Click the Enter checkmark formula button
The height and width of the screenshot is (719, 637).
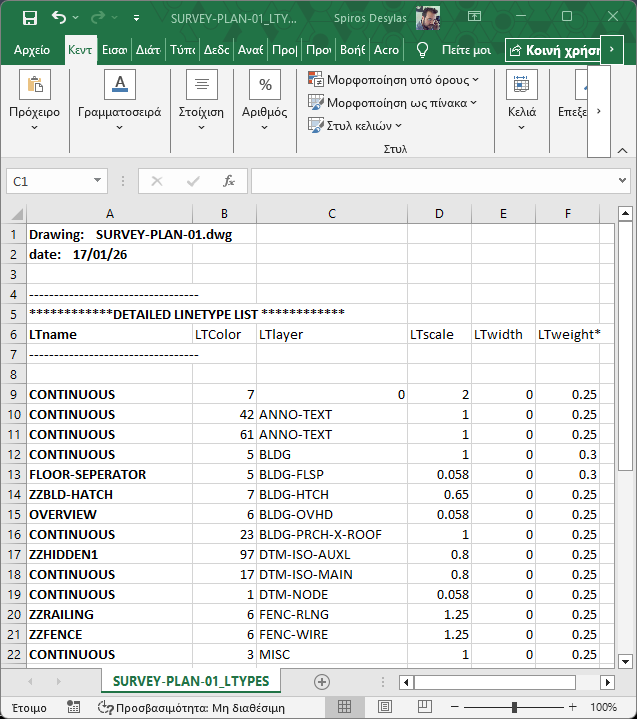tap(193, 181)
